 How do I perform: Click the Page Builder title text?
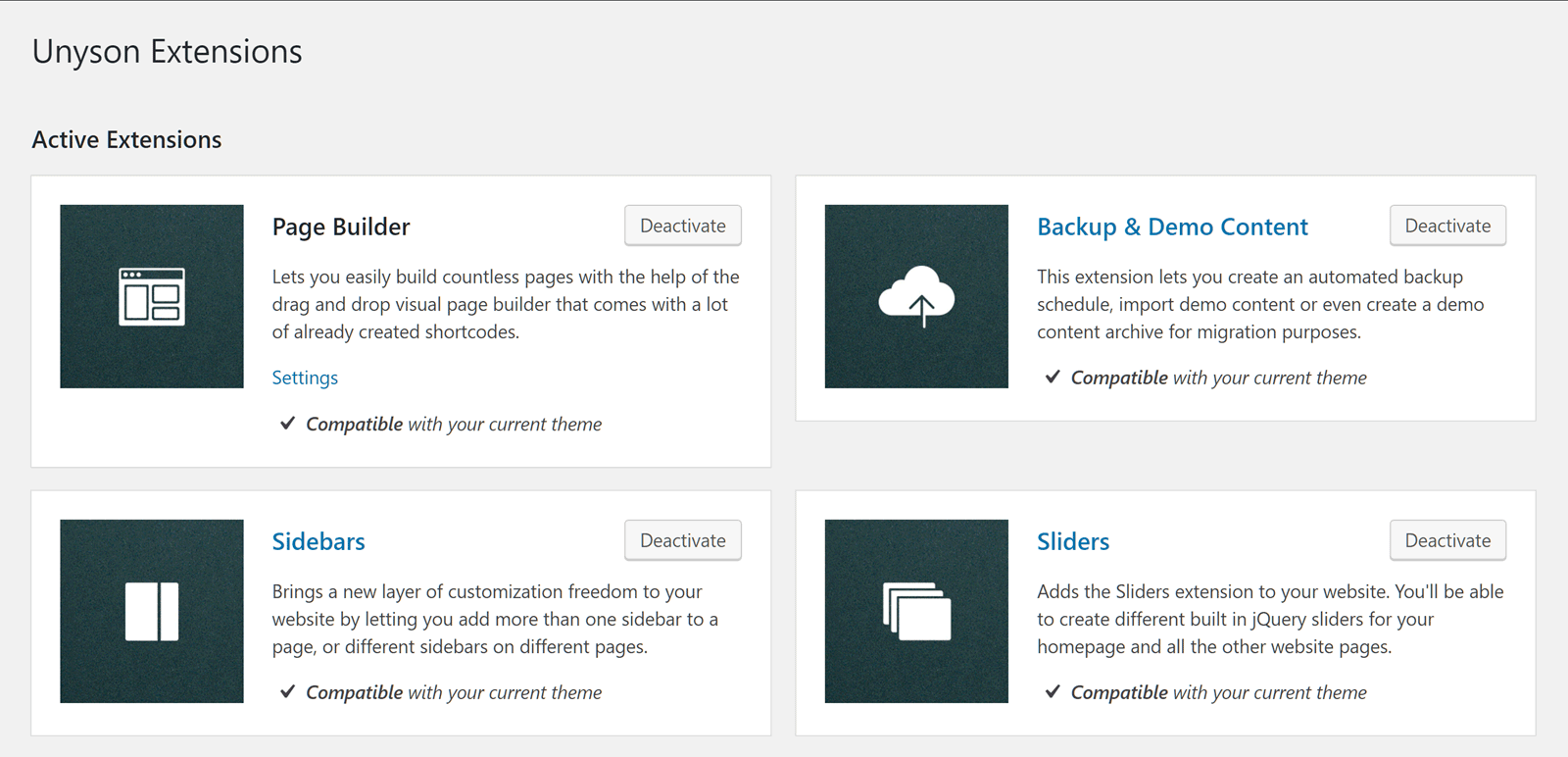click(341, 227)
